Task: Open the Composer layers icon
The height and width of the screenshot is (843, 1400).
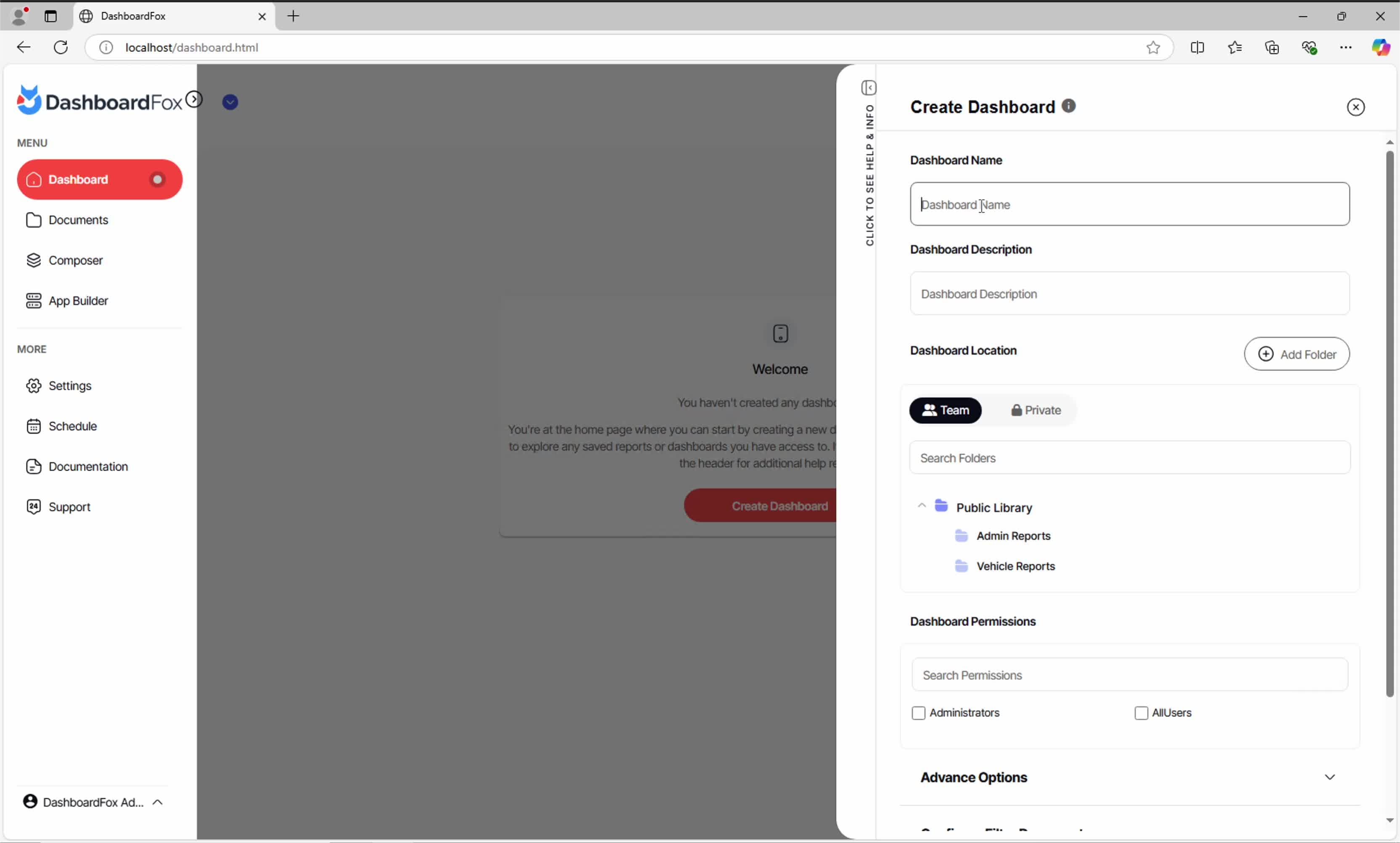Action: (x=34, y=260)
